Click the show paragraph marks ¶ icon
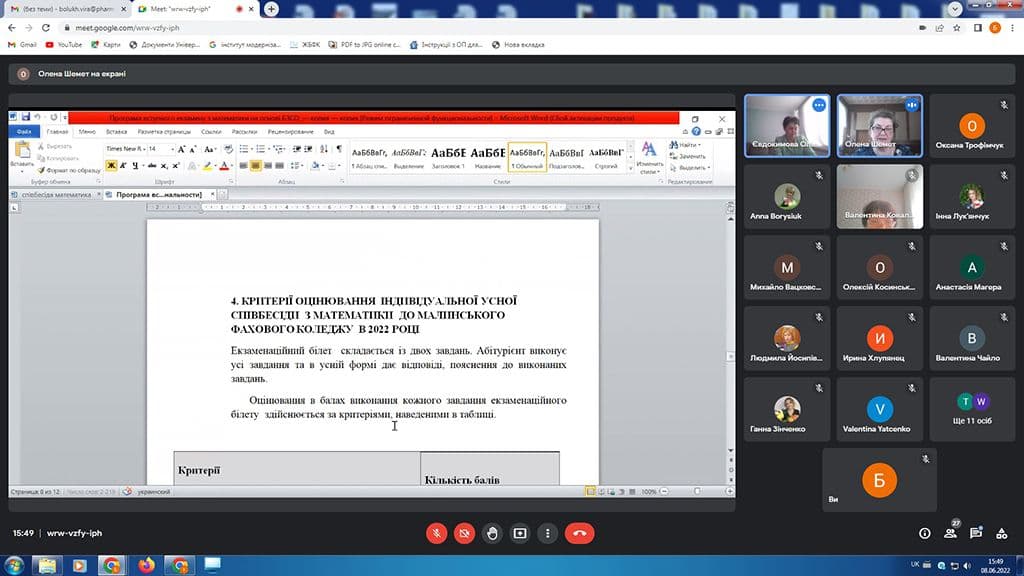 coord(338,150)
